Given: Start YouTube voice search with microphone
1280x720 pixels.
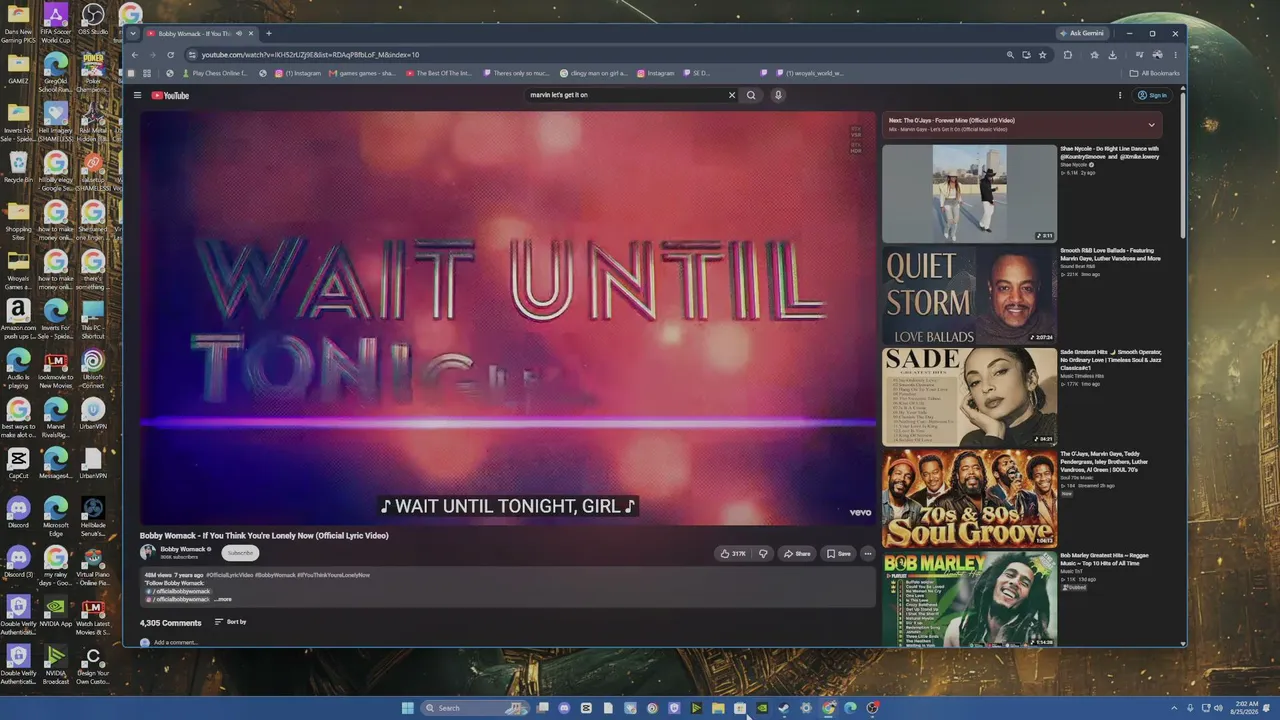Looking at the screenshot, I should tap(778, 95).
